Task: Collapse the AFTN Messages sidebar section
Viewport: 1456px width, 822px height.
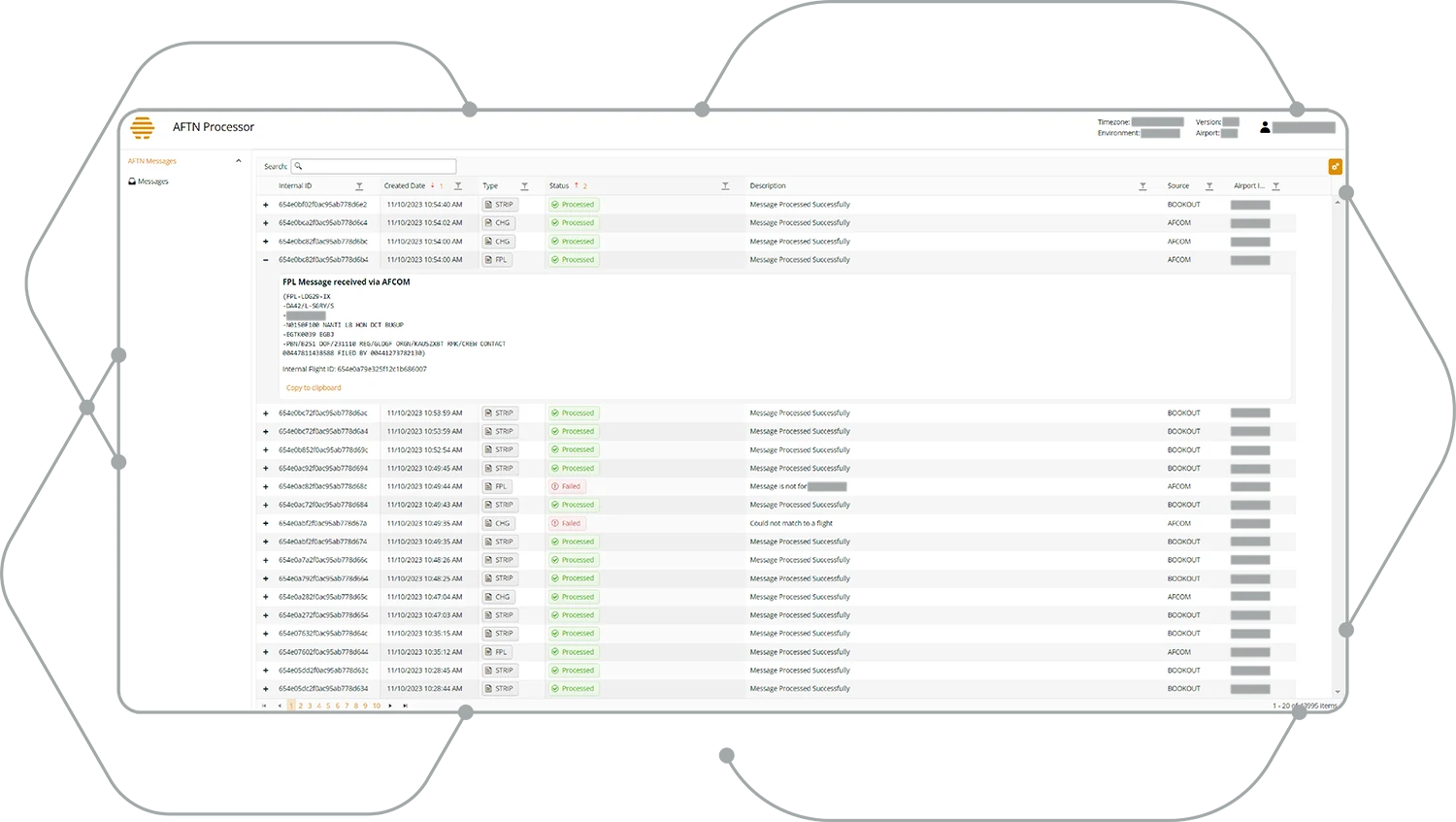Action: 239,161
